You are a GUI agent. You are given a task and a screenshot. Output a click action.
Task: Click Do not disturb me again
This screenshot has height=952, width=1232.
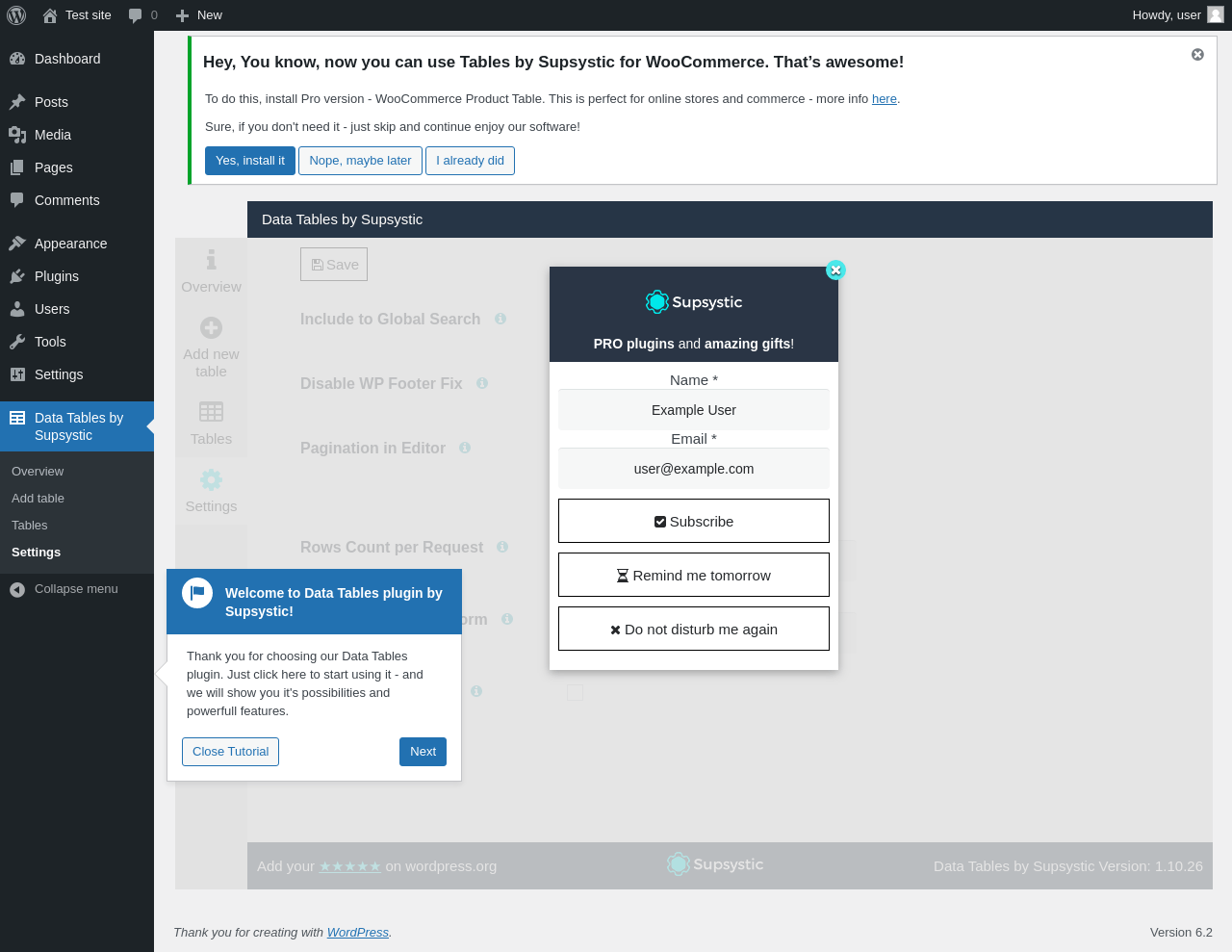694,629
